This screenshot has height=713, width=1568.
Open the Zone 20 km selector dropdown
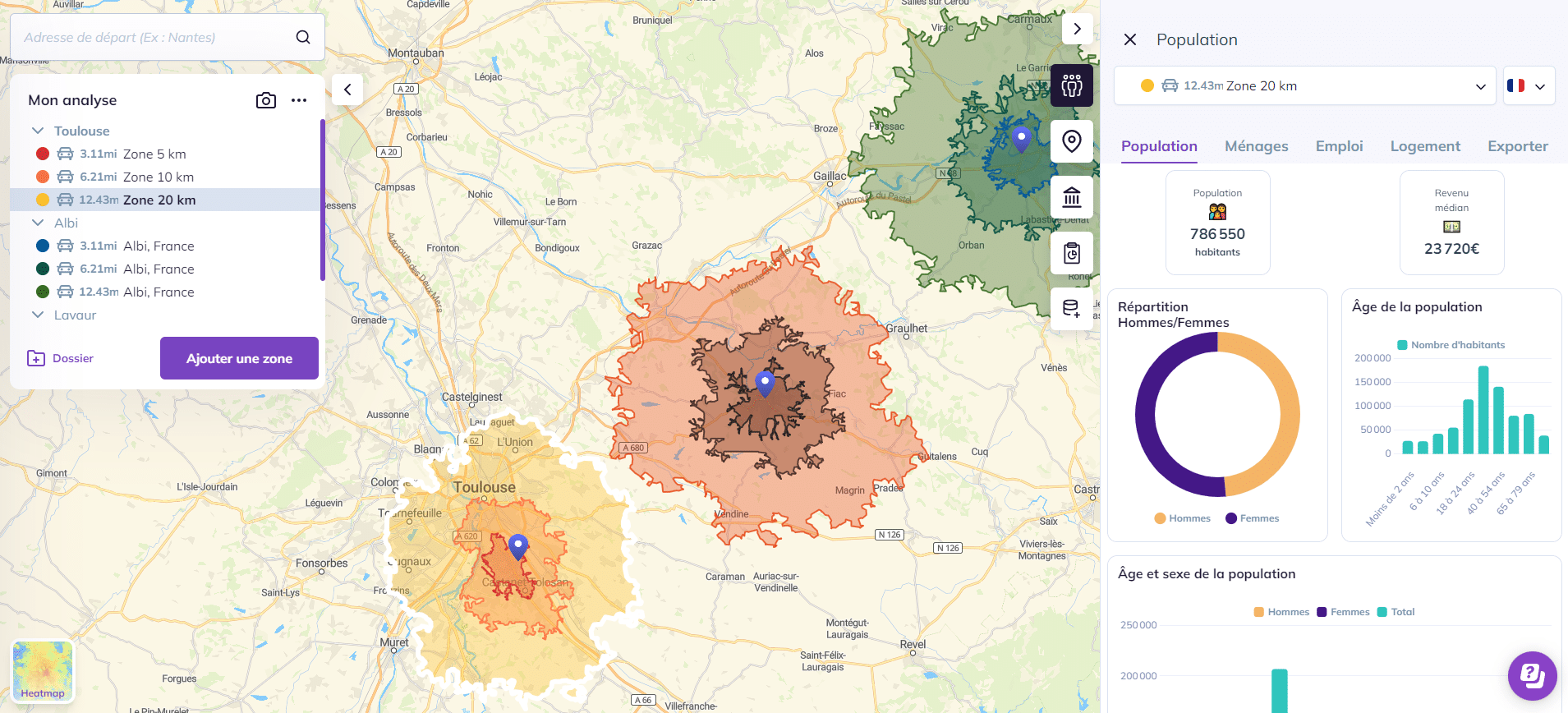click(1305, 85)
